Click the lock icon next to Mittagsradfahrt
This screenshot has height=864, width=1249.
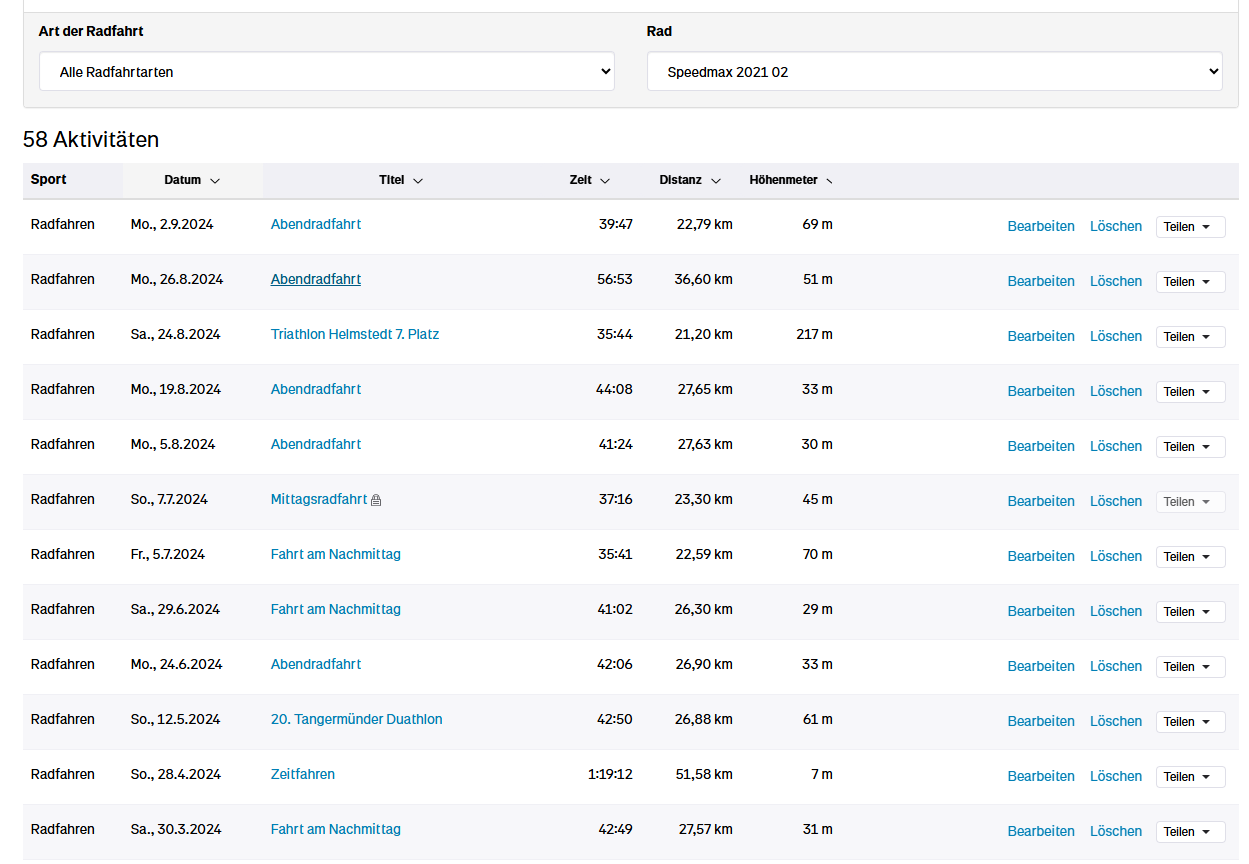(376, 500)
